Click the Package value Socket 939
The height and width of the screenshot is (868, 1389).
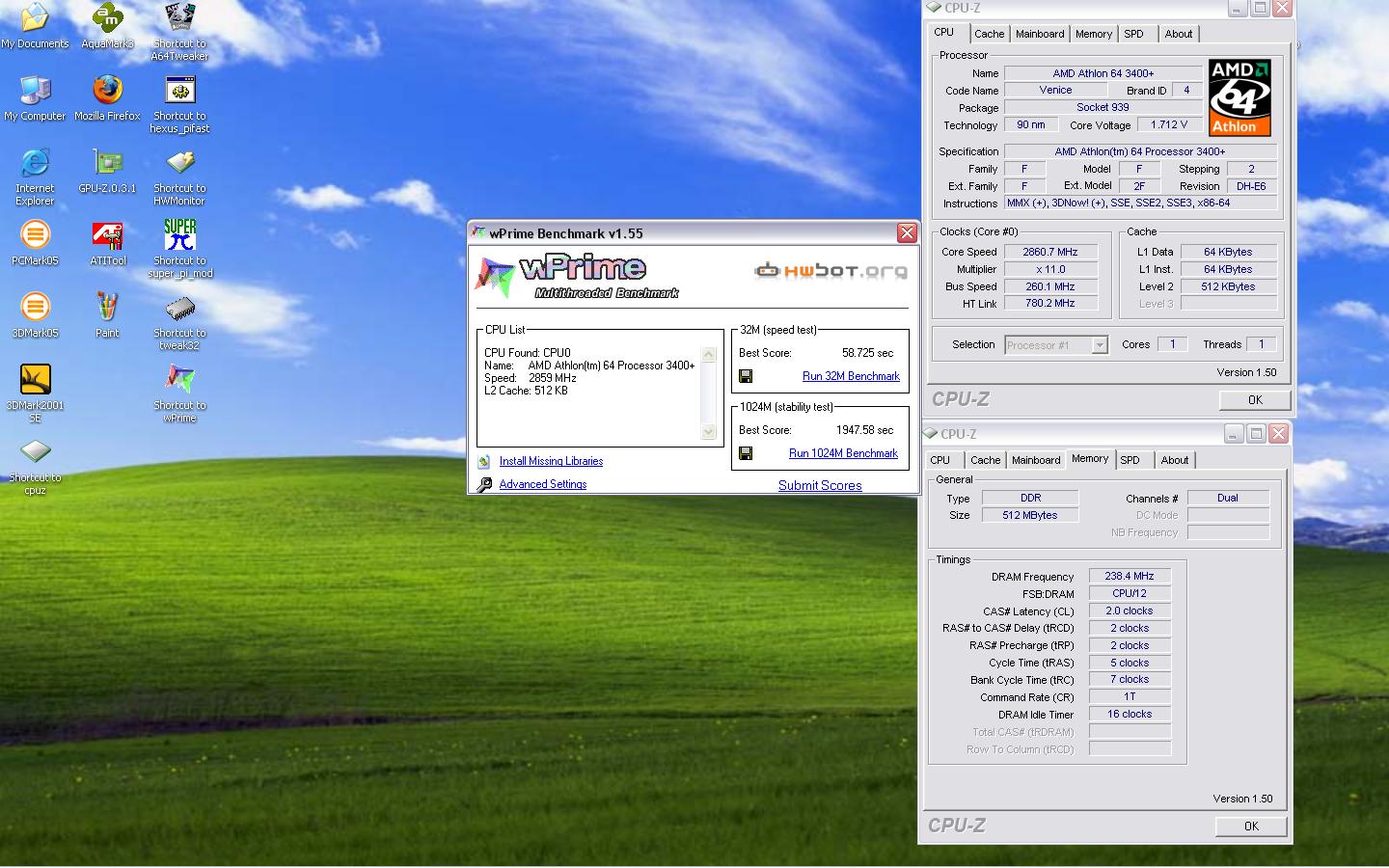1103,107
